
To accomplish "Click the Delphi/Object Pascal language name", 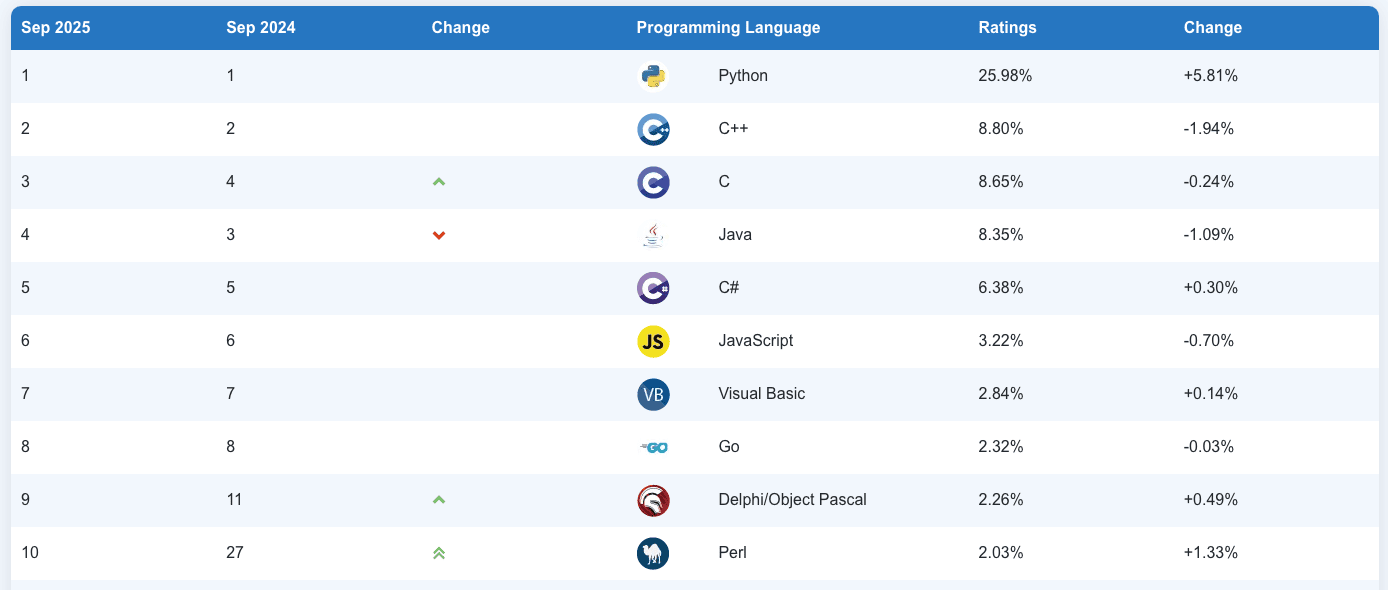I will click(x=792, y=500).
